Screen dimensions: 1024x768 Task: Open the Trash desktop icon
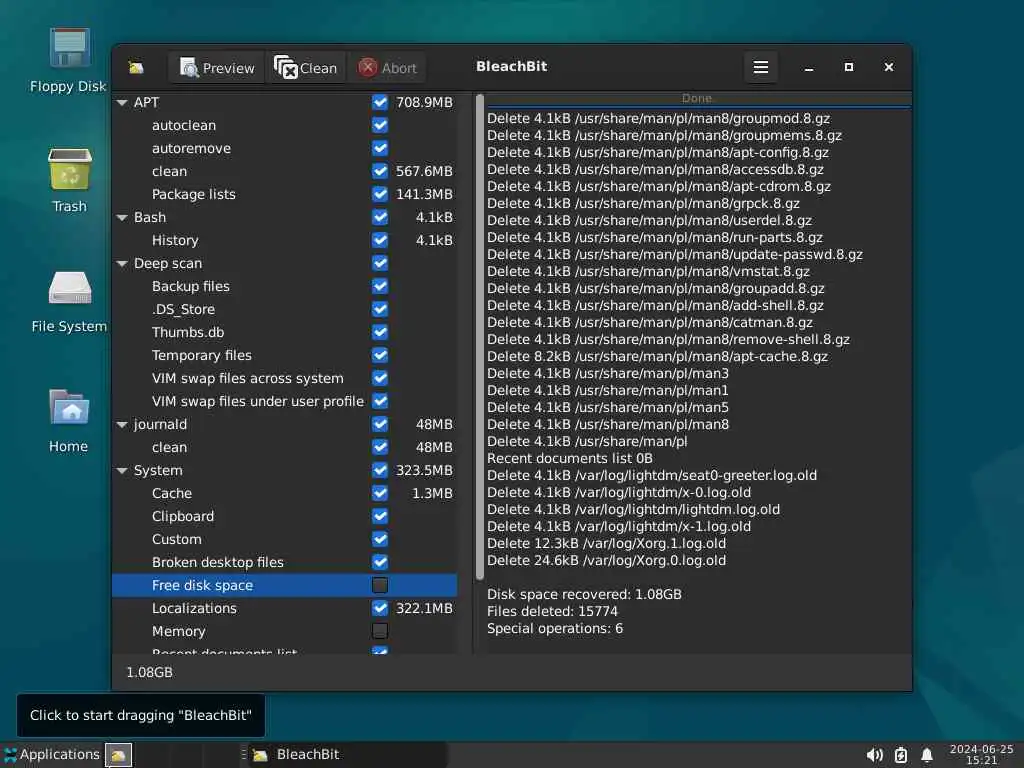[x=69, y=180]
